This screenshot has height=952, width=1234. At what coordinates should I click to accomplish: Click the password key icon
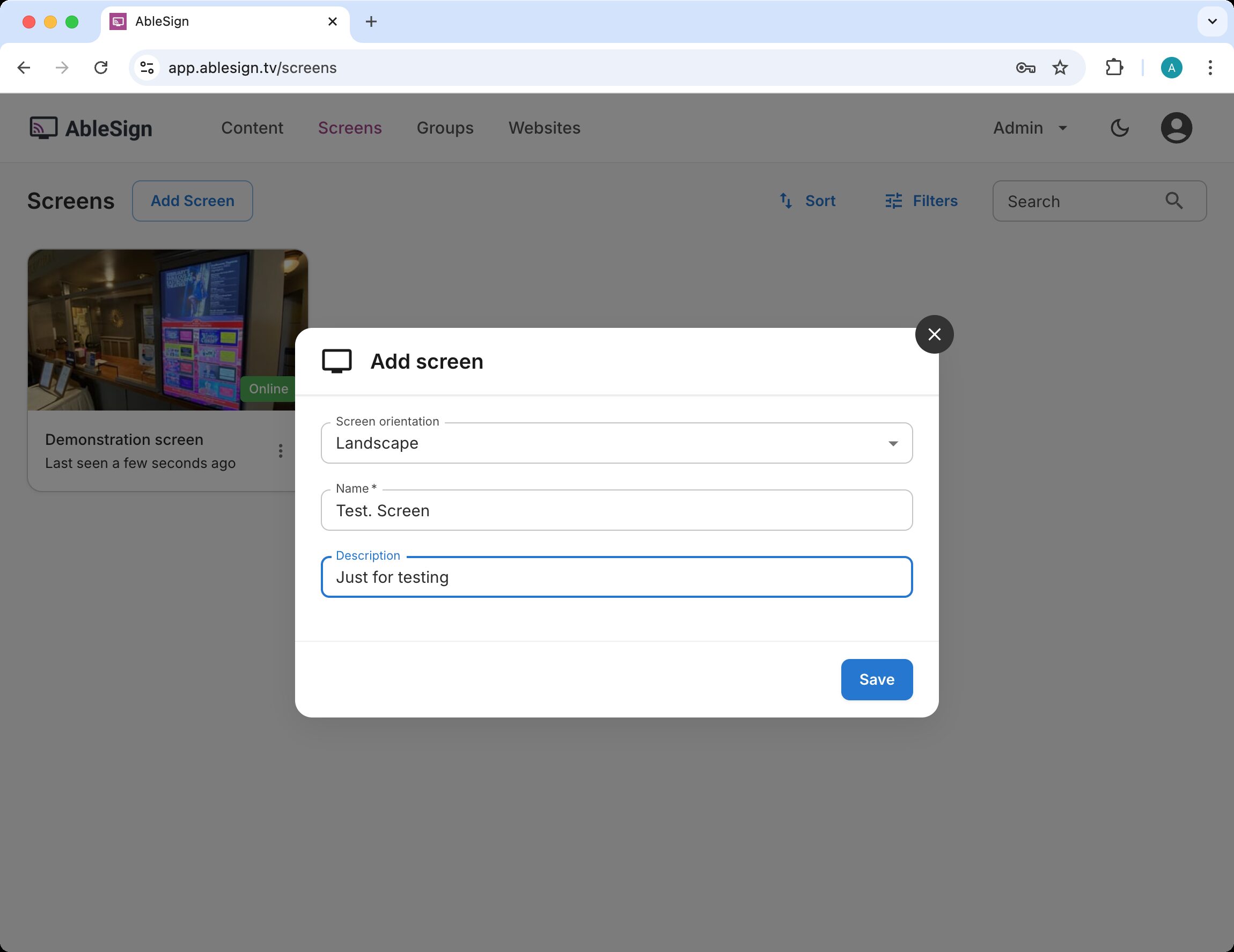(x=1025, y=68)
